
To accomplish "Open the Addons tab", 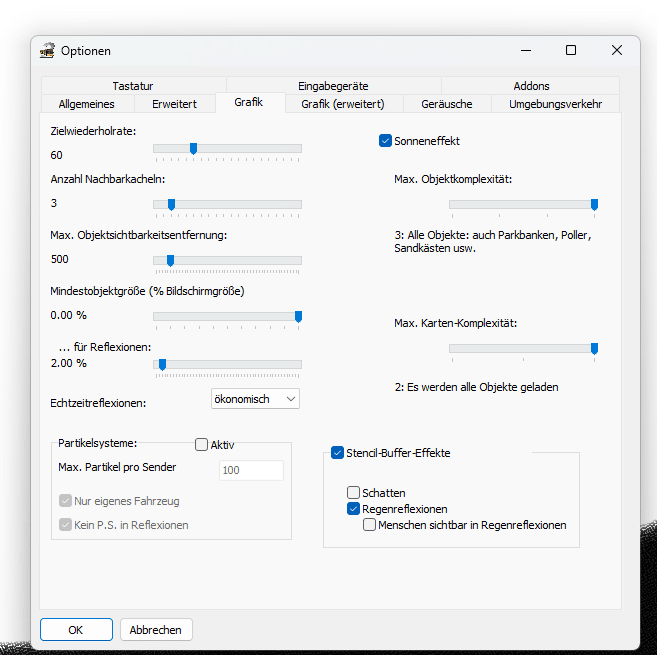I will point(531,86).
